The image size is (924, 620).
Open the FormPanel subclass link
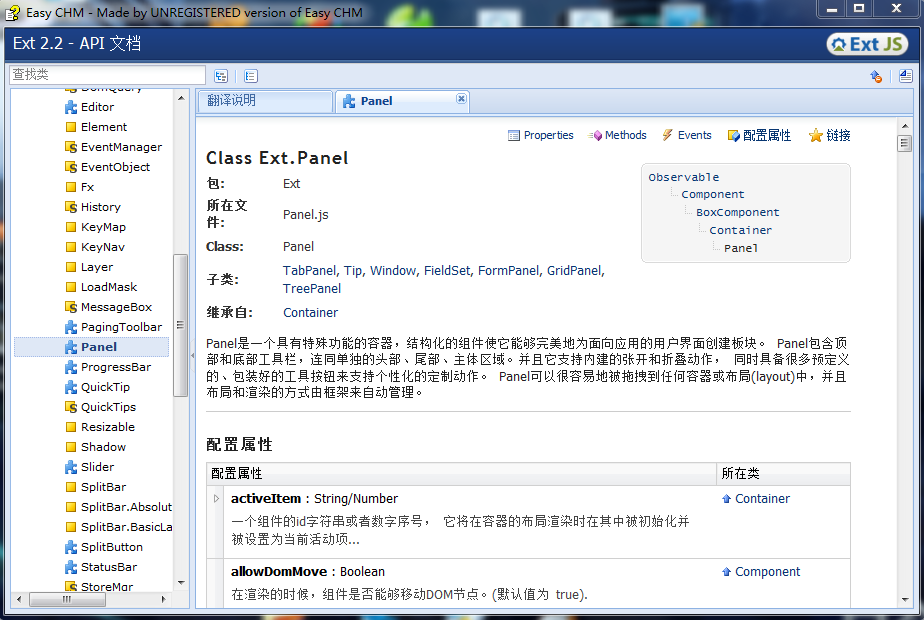(x=508, y=271)
